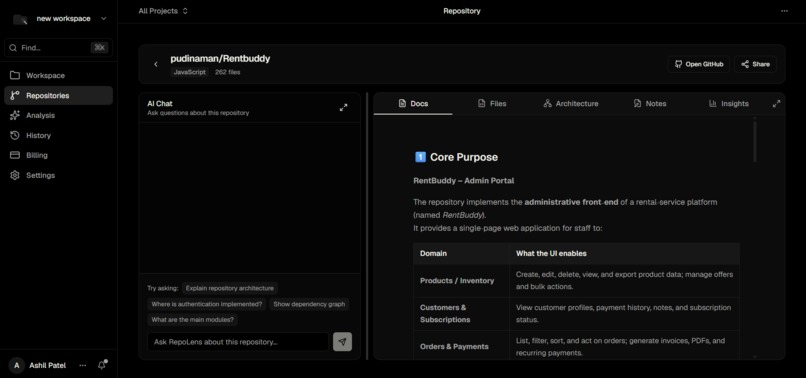Open History in the sidebar
This screenshot has height=378, width=806.
(x=59, y=135)
